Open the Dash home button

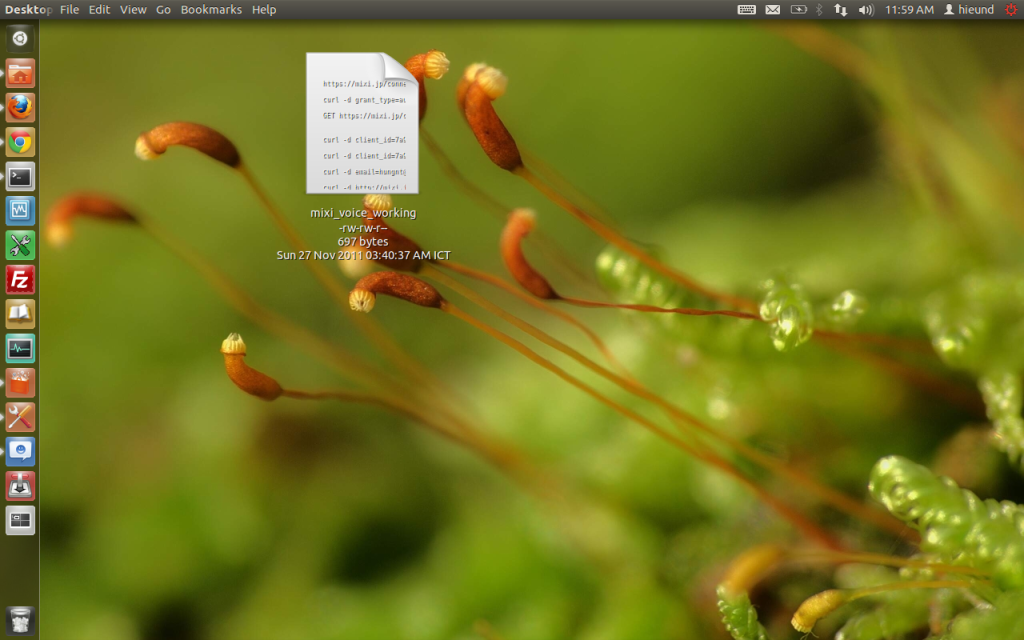(20, 39)
